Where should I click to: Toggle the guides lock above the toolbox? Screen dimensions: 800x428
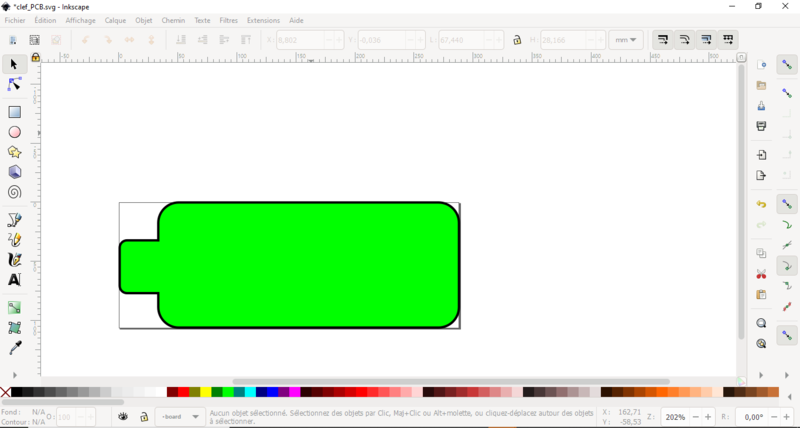pos(35,57)
